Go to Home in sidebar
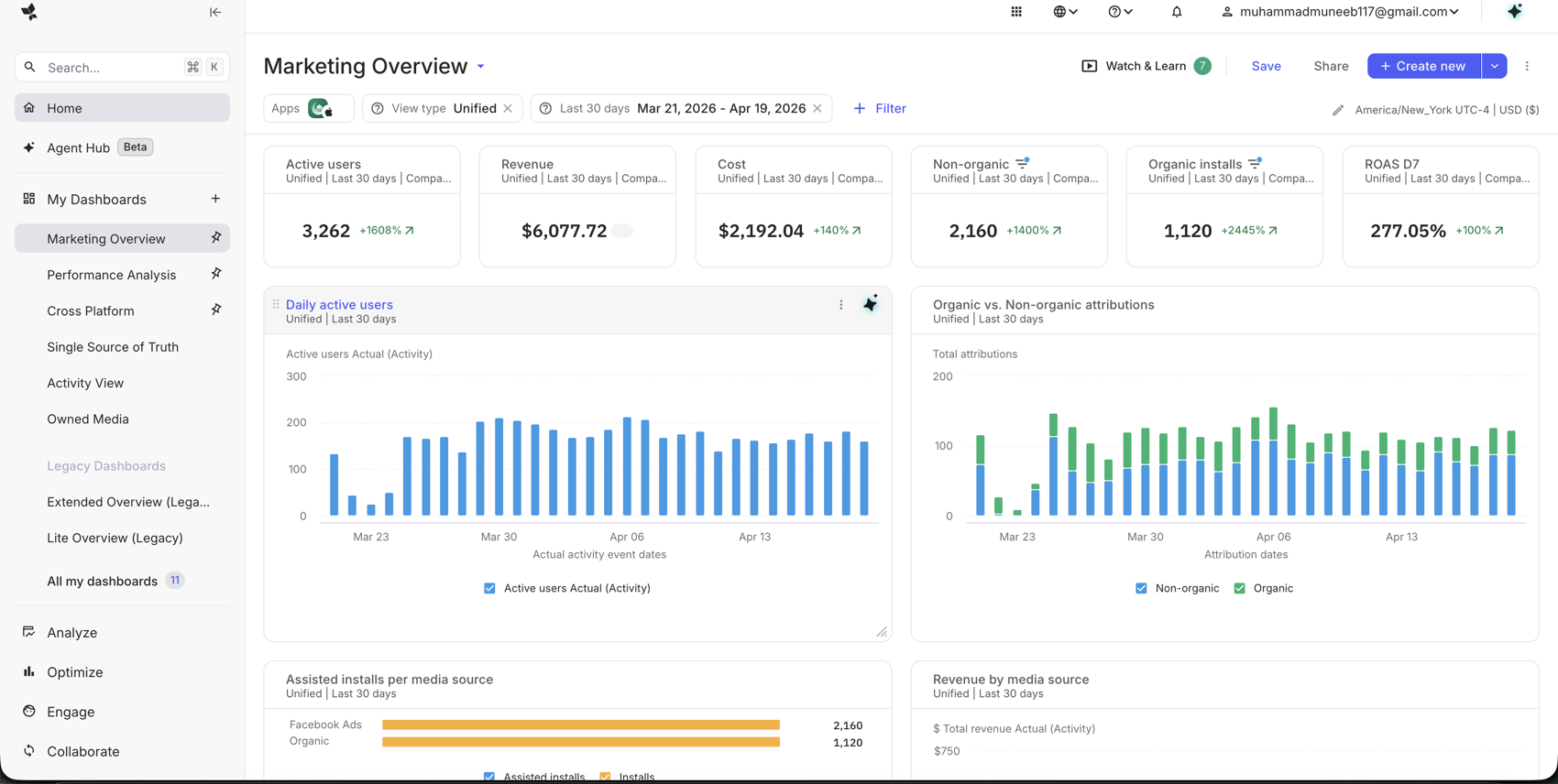Viewport: 1558px width, 784px height. tap(122, 108)
